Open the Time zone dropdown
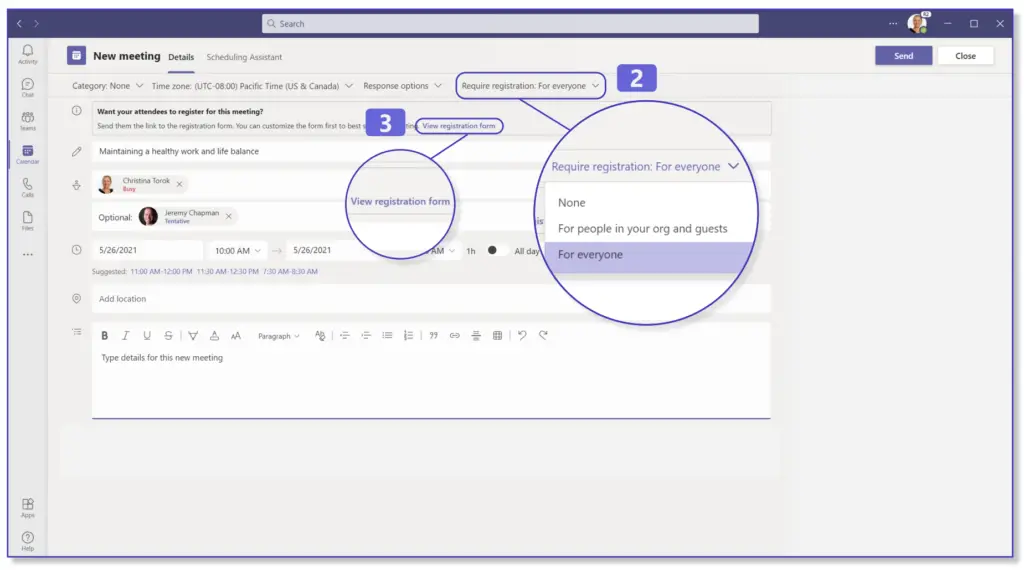1024x570 pixels. point(252,86)
